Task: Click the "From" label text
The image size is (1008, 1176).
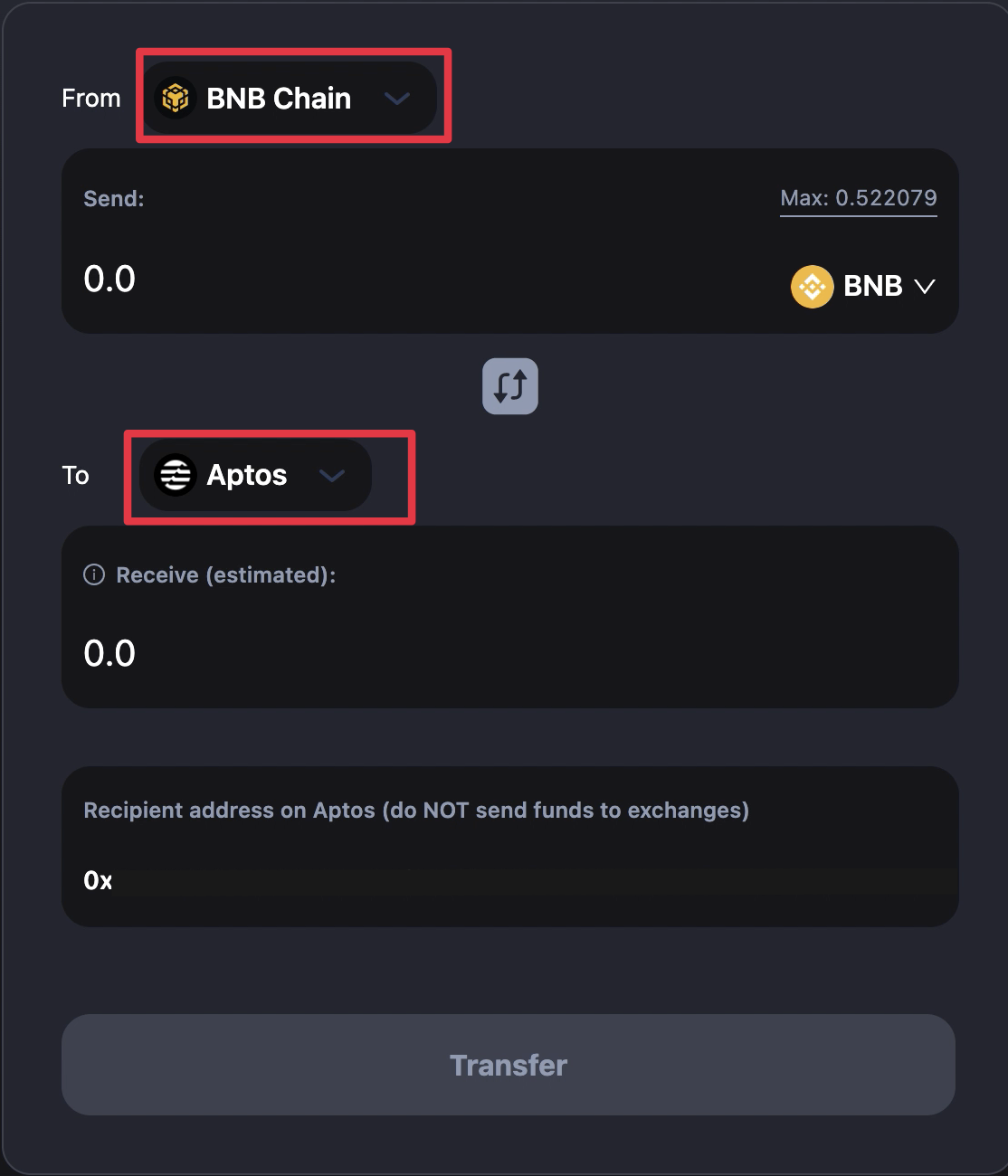Action: coord(90,98)
